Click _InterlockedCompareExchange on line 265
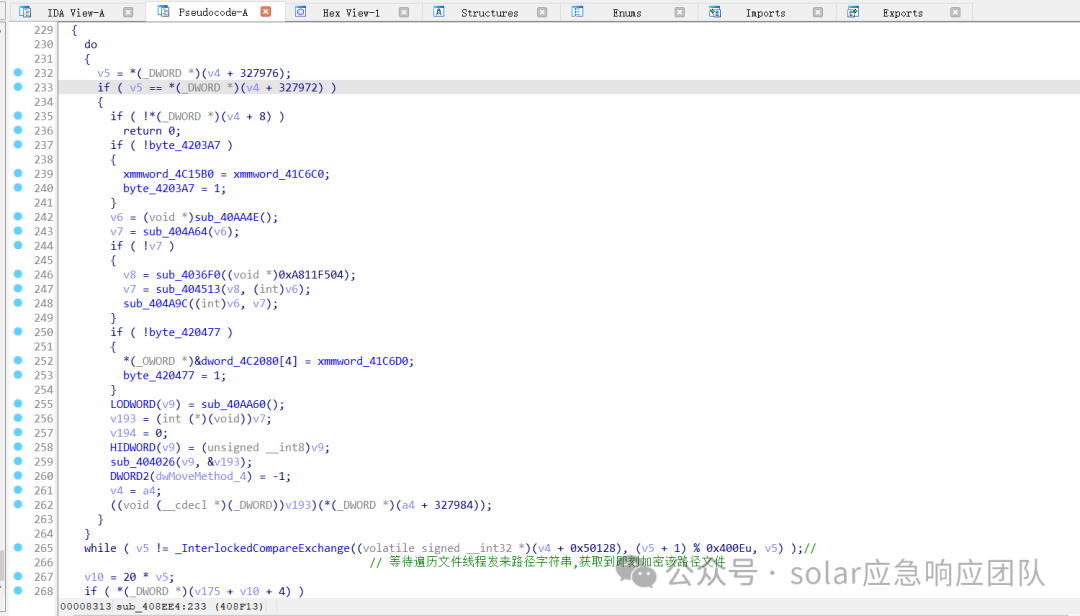 262,548
